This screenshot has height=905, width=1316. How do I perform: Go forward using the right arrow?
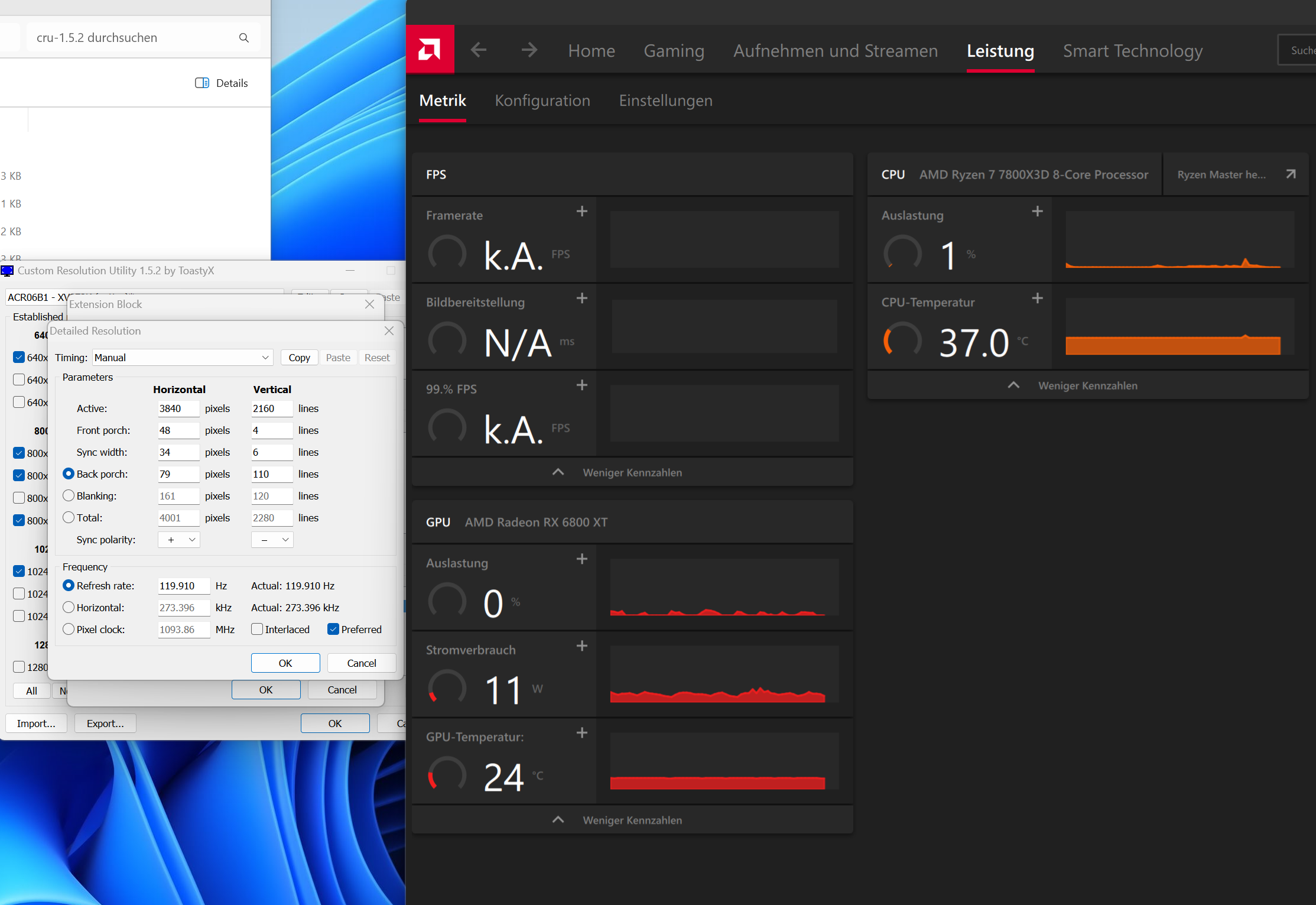click(529, 50)
